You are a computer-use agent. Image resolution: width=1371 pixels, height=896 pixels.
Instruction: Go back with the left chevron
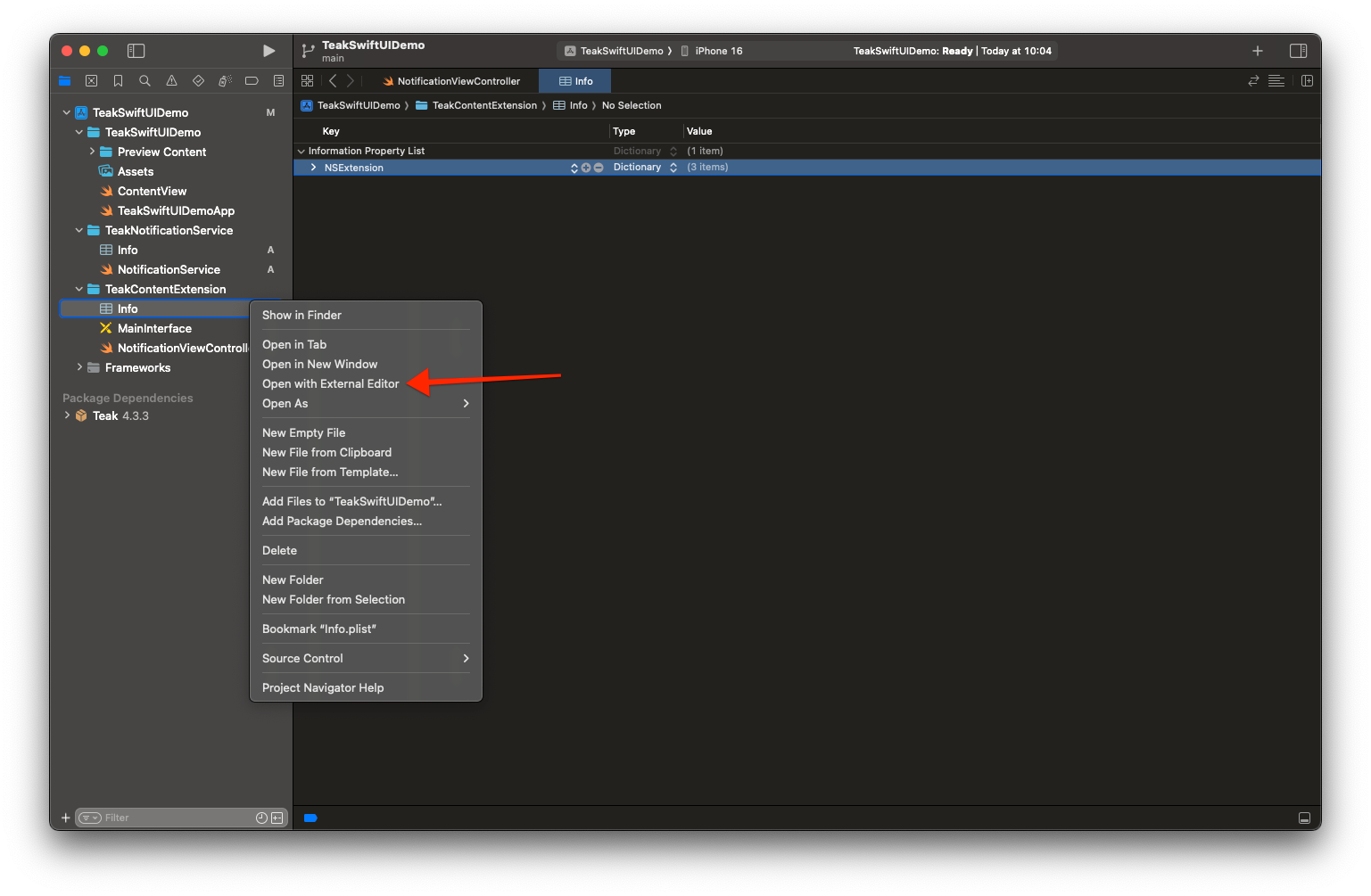pos(333,81)
